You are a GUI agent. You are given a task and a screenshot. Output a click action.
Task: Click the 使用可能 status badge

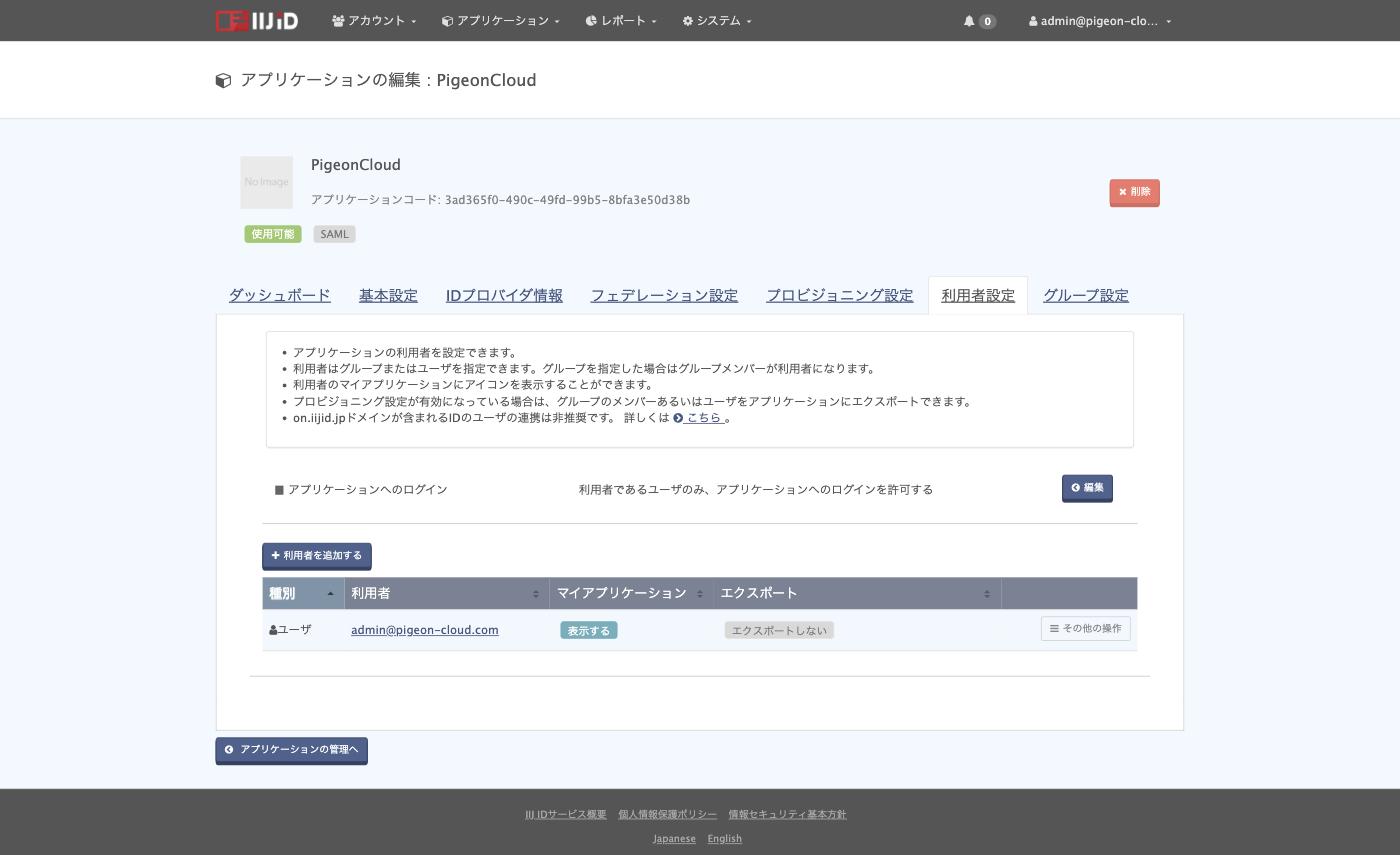273,234
